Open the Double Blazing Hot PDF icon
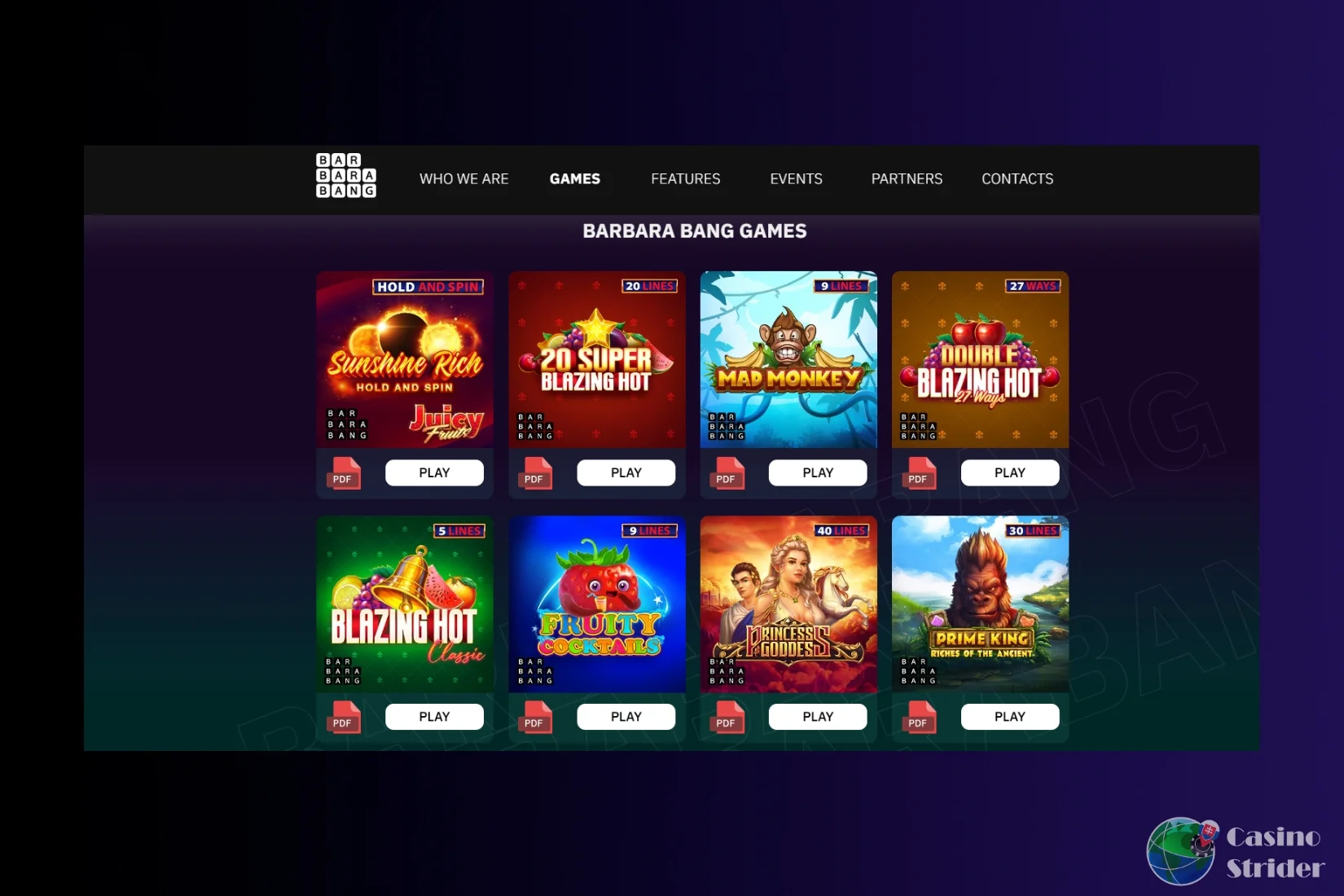 [x=919, y=473]
